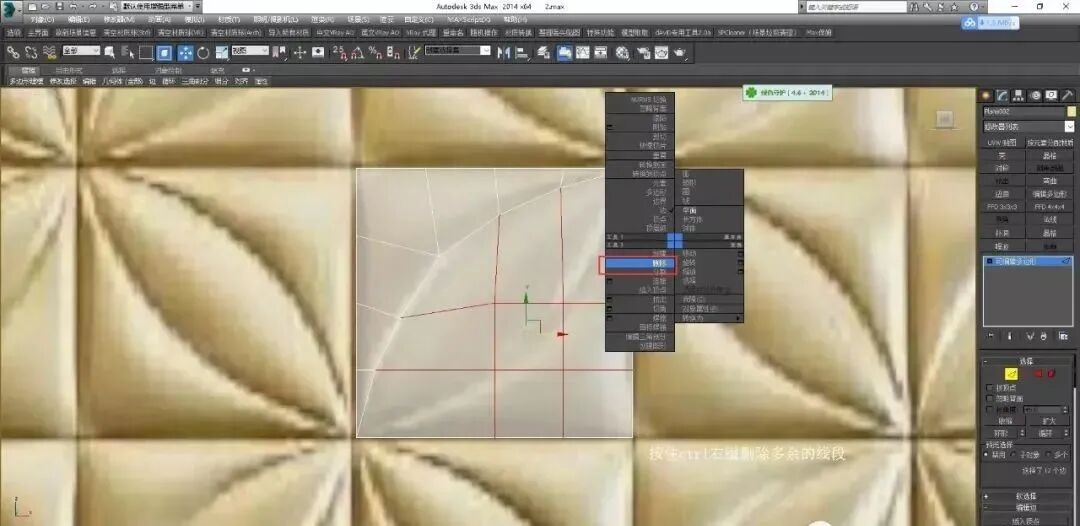Toggle the By Angle checkbox
1080x526 pixels.
(x=990, y=410)
